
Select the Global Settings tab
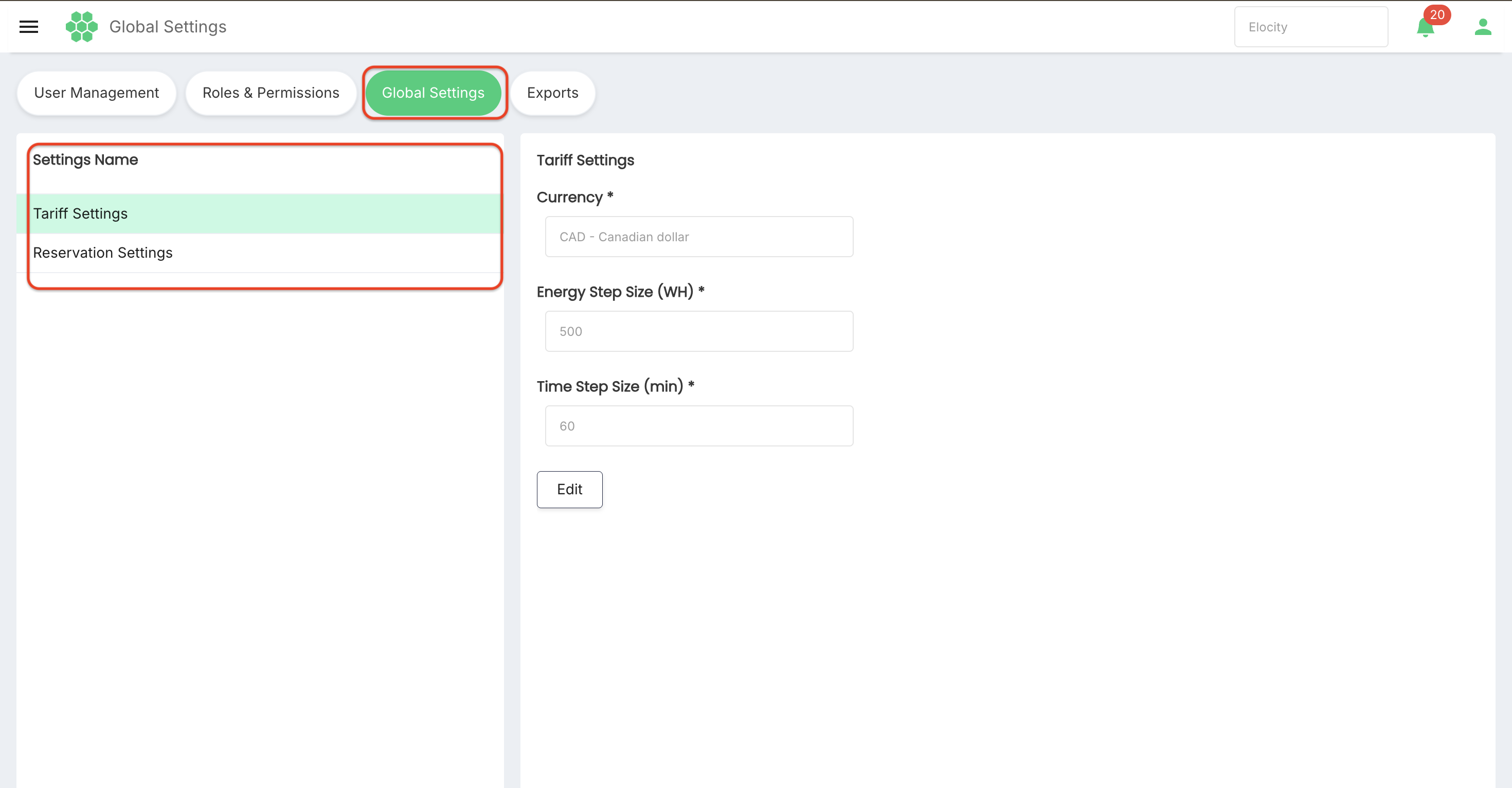coord(433,93)
